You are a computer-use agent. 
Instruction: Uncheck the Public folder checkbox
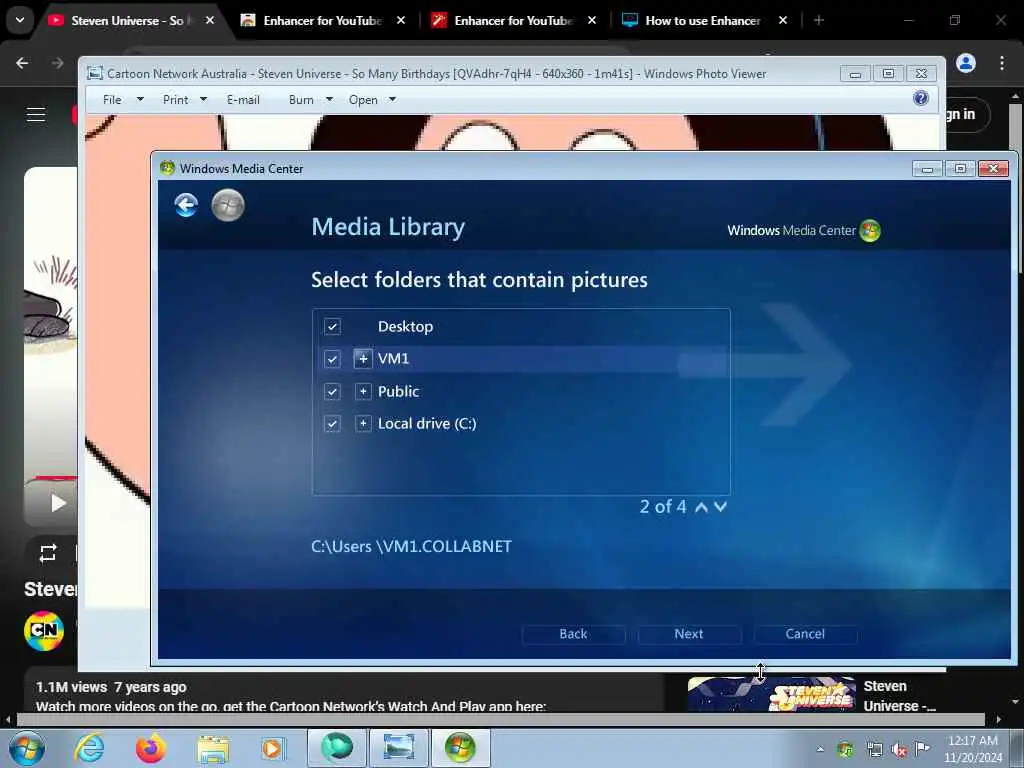click(332, 391)
